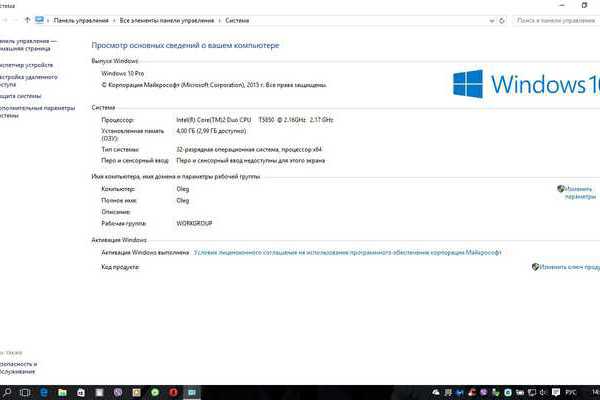The image size is (600, 400).
Task: Click Изменить параметры link with shield
Action: [x=580, y=193]
